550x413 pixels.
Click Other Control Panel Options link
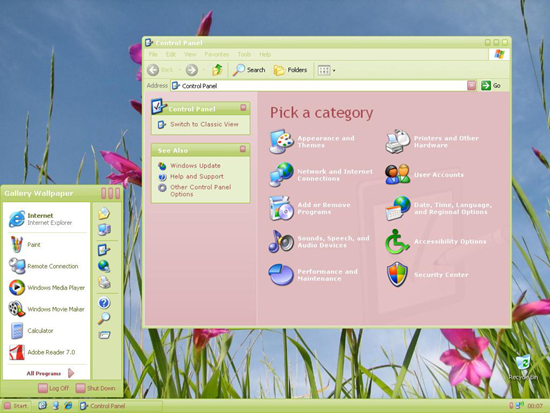[x=200, y=191]
